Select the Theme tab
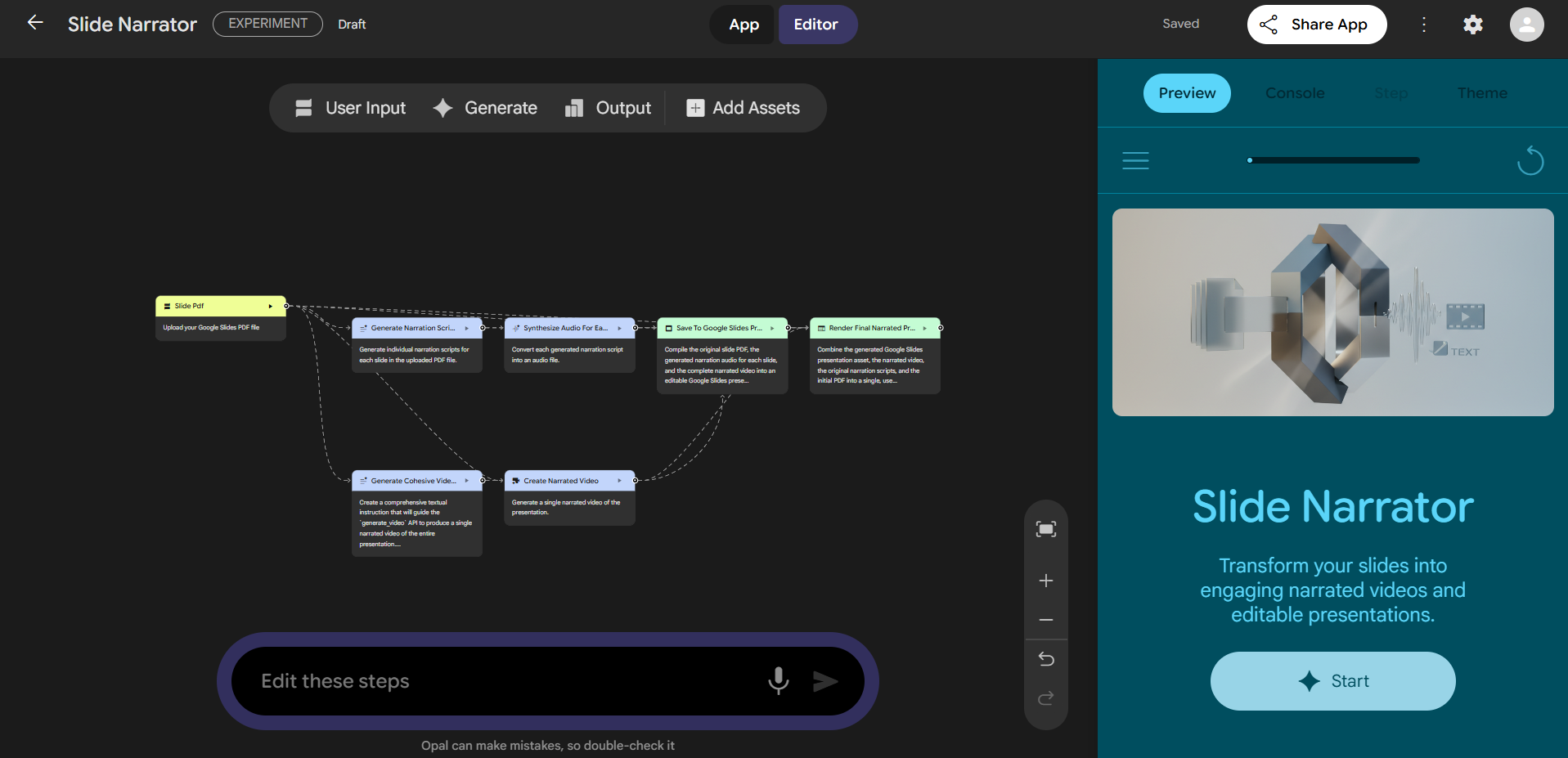1568x758 pixels. coord(1481,93)
